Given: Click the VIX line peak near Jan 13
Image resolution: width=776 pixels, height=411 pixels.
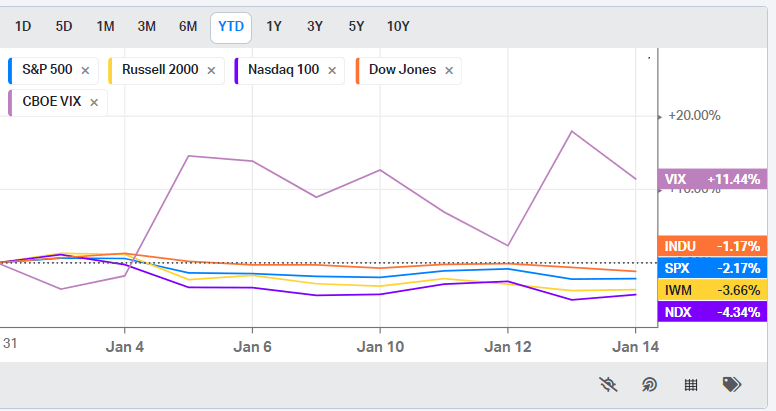Looking at the screenshot, I should 572,131.
